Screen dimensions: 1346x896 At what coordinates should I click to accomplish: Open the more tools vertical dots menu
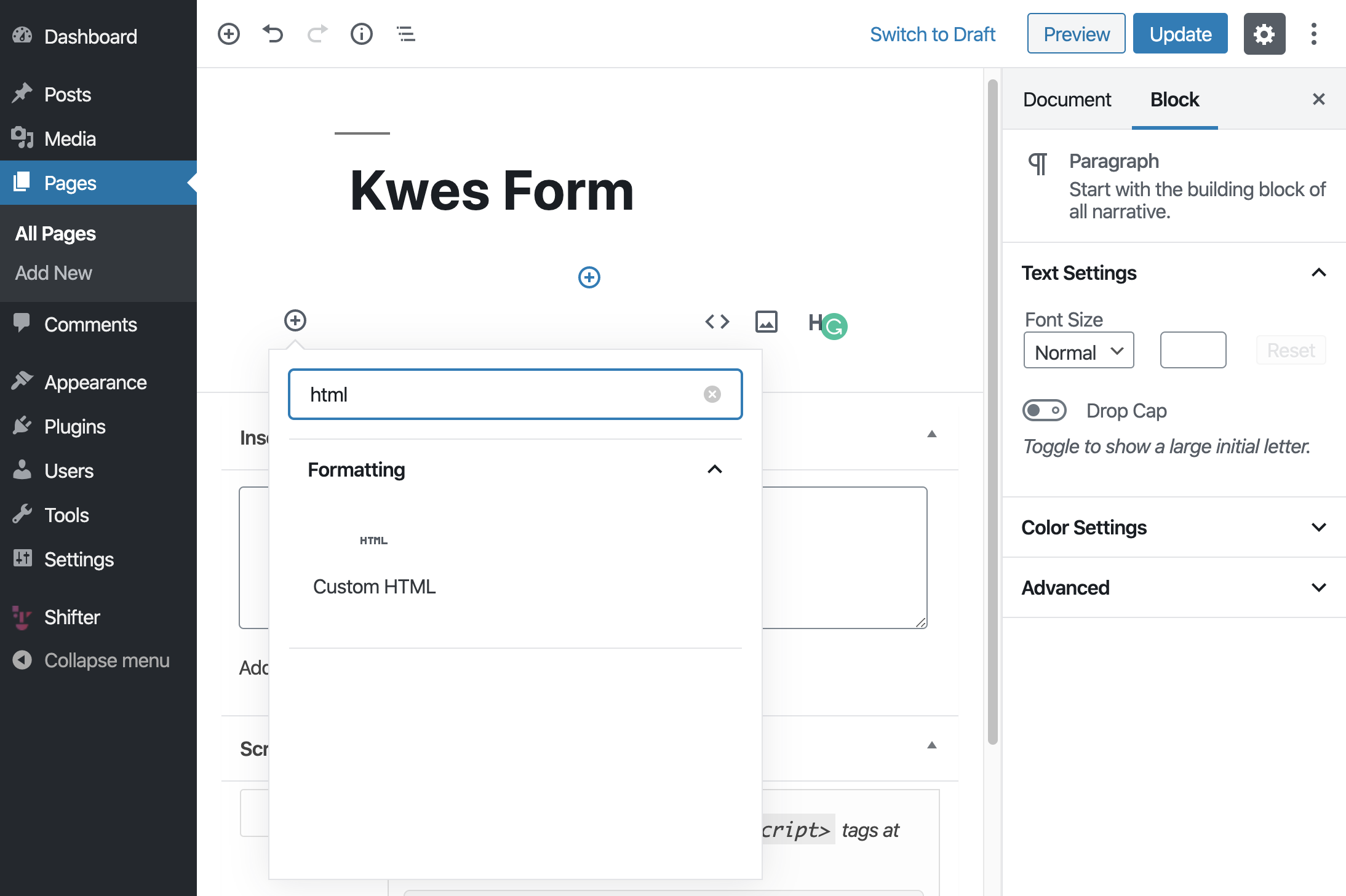point(1314,34)
